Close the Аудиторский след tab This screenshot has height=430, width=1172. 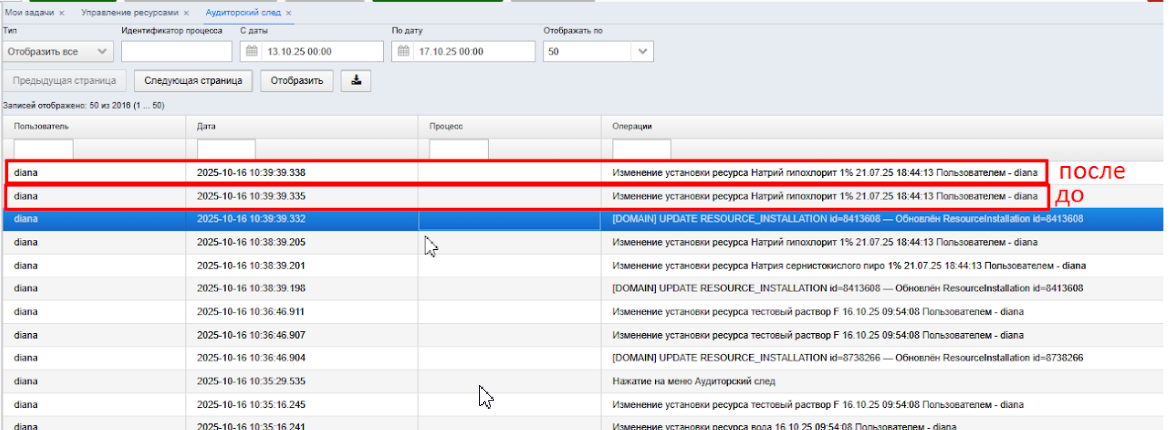tap(289, 13)
